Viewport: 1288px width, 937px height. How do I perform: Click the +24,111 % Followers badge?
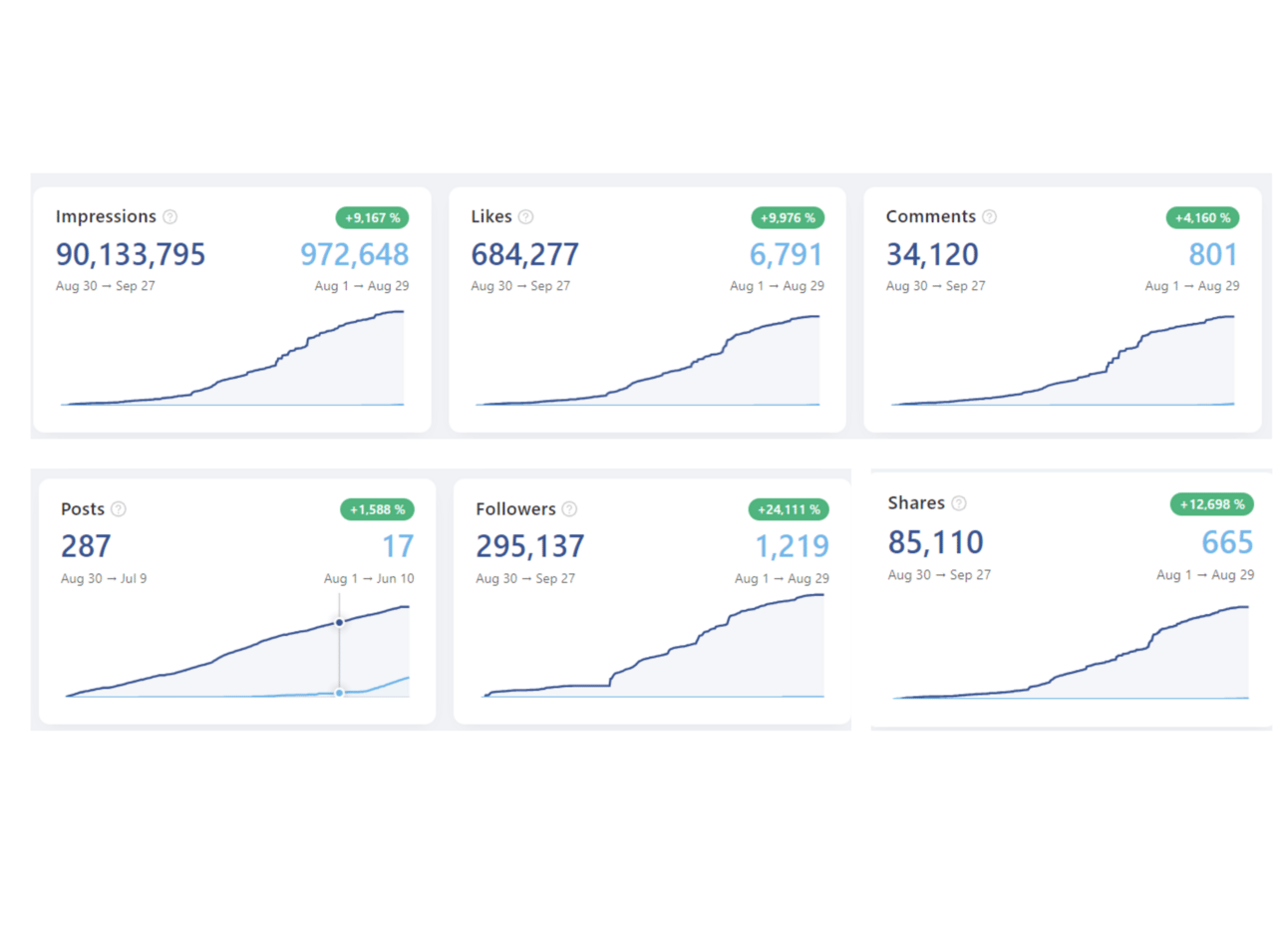click(789, 509)
